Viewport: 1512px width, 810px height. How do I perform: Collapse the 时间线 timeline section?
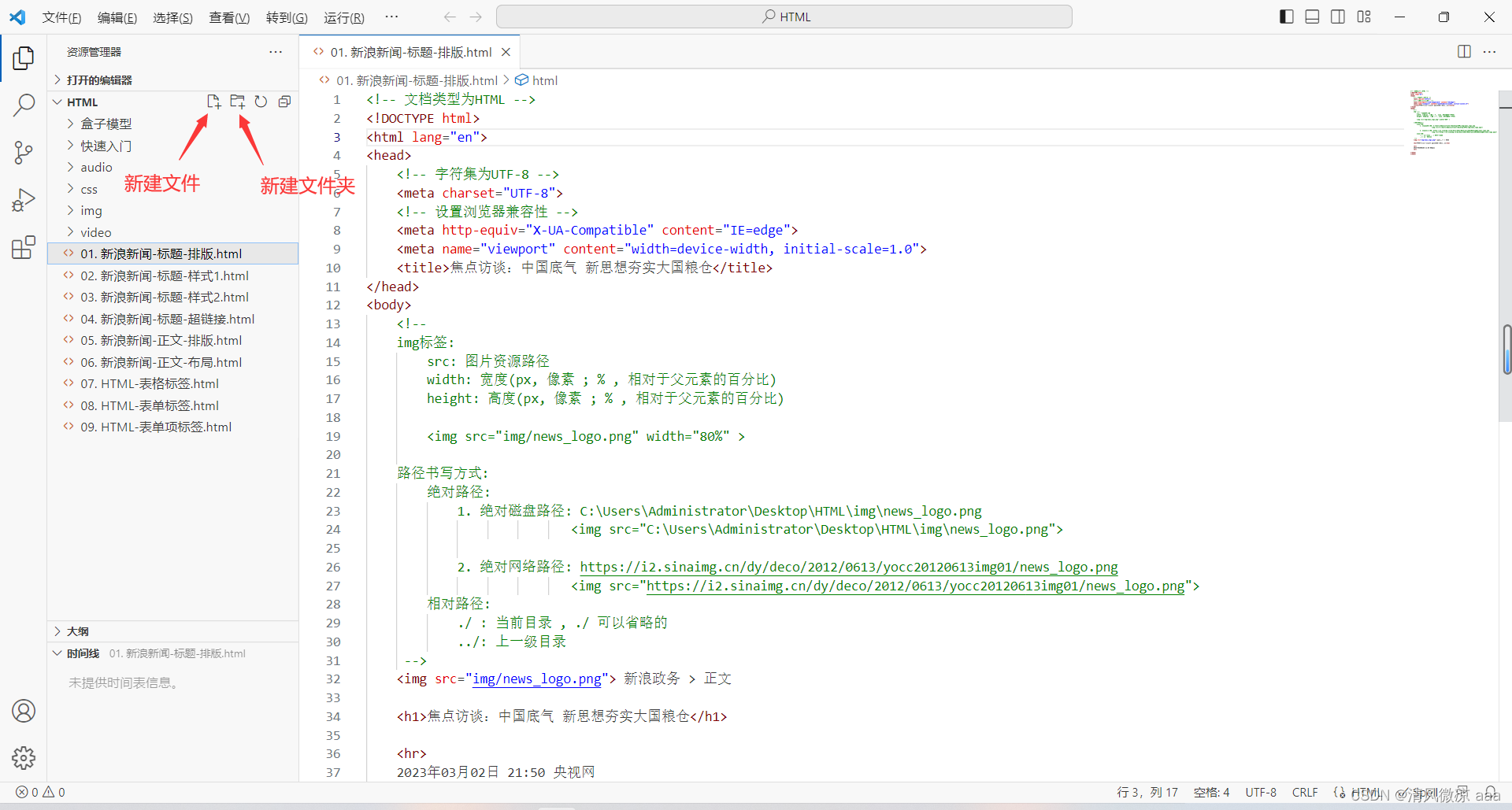coord(172,653)
